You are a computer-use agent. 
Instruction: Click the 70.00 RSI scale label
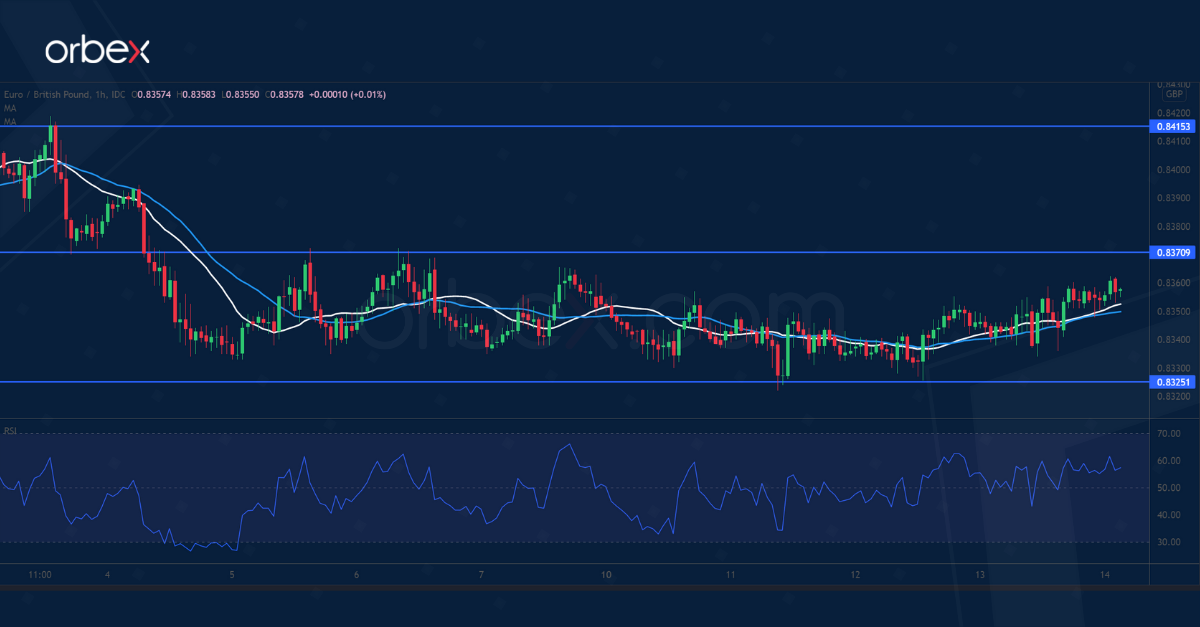coord(1168,434)
